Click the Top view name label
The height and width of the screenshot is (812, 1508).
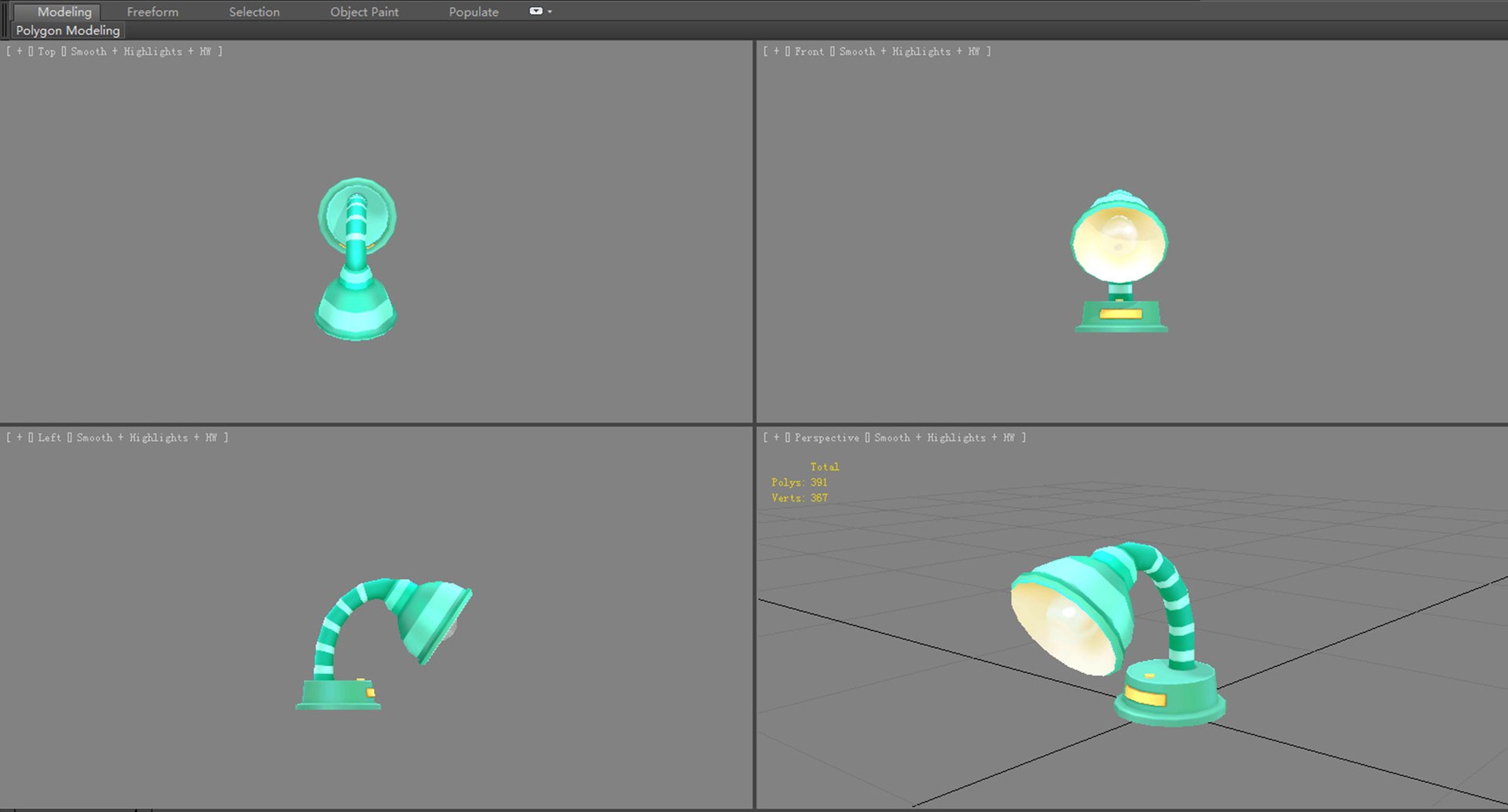click(x=46, y=51)
